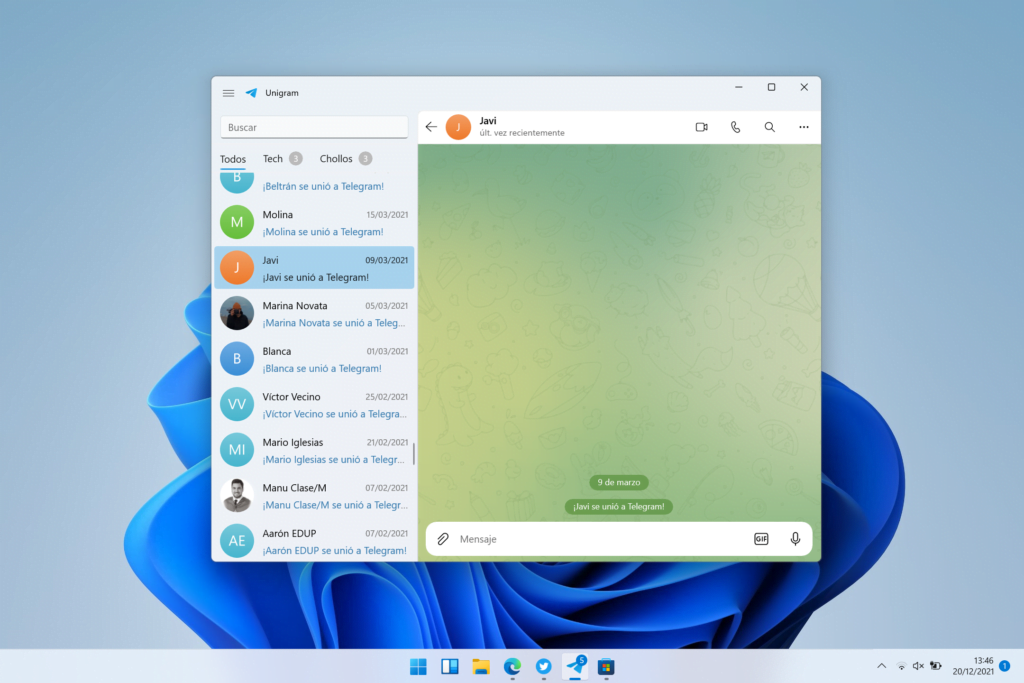Viewport: 1024px width, 683px height.
Task: Click the Buscar search field
Action: (313, 127)
